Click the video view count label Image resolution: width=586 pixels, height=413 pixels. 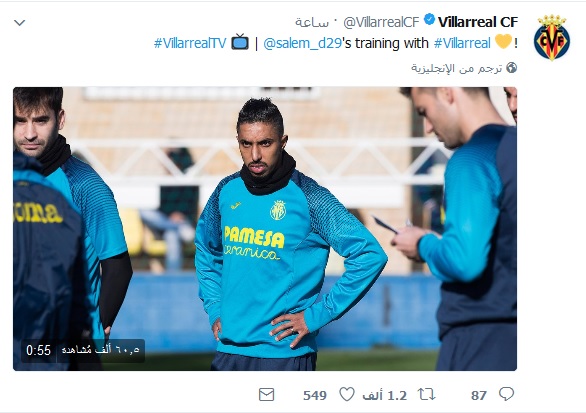coord(101,350)
